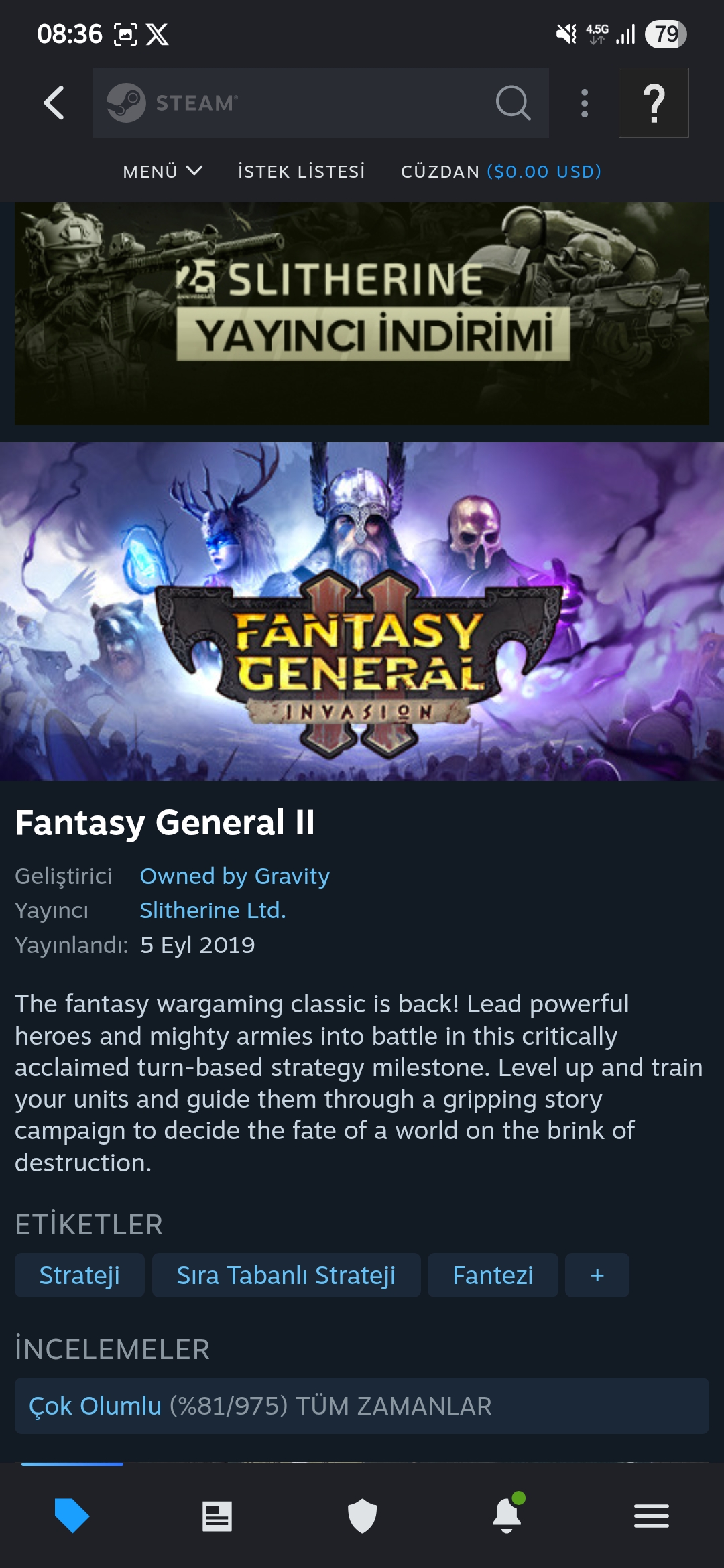Open notifications bell icon
The height and width of the screenshot is (1568, 724).
pos(507,1514)
